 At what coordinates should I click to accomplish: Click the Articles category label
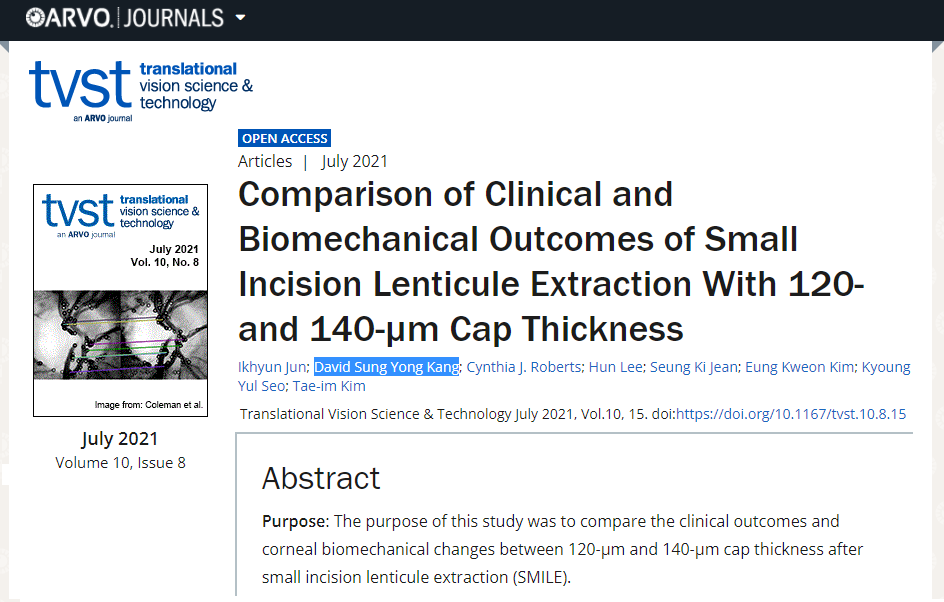pyautogui.click(x=265, y=161)
